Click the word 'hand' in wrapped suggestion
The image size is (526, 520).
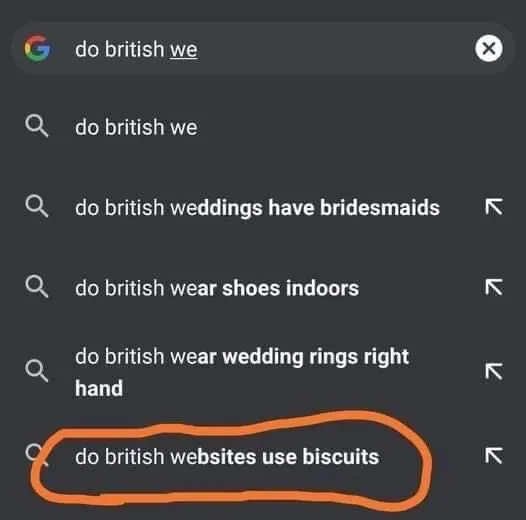tap(99, 388)
